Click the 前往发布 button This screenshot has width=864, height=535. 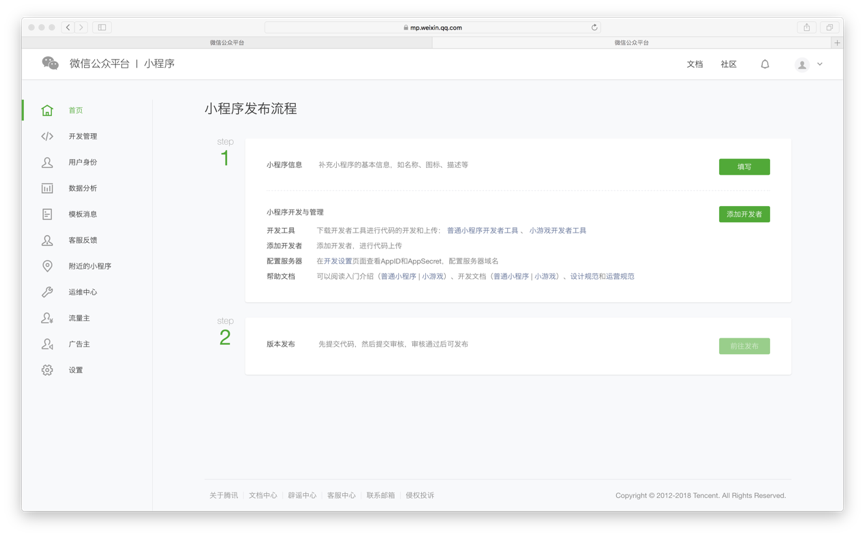(x=744, y=346)
